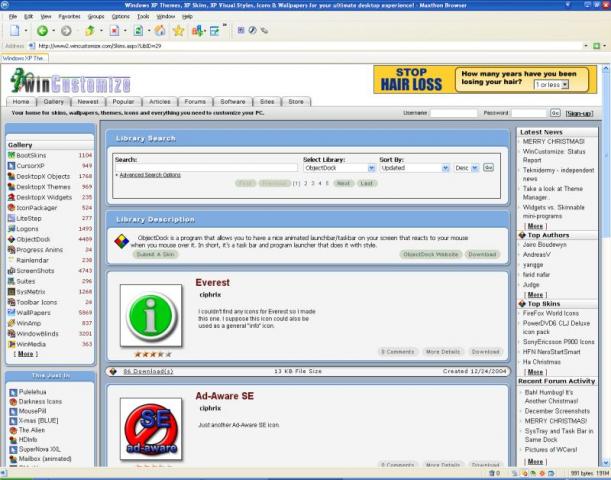The height and width of the screenshot is (480, 611).
Task: Click the Go button next to search sorting
Action: 488,168
